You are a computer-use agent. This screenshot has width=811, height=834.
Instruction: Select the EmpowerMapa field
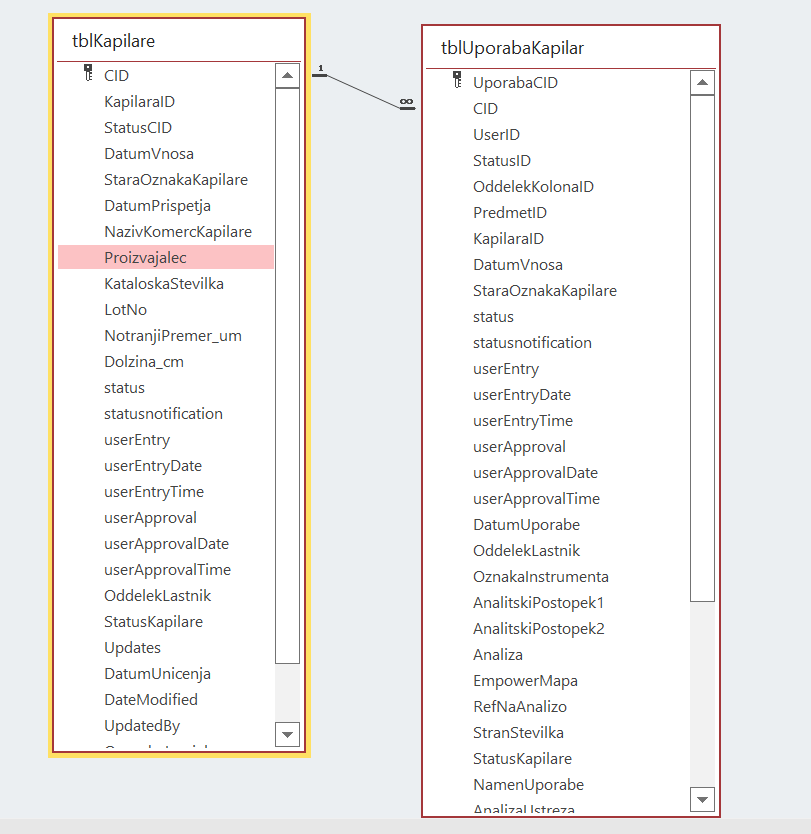(525, 681)
